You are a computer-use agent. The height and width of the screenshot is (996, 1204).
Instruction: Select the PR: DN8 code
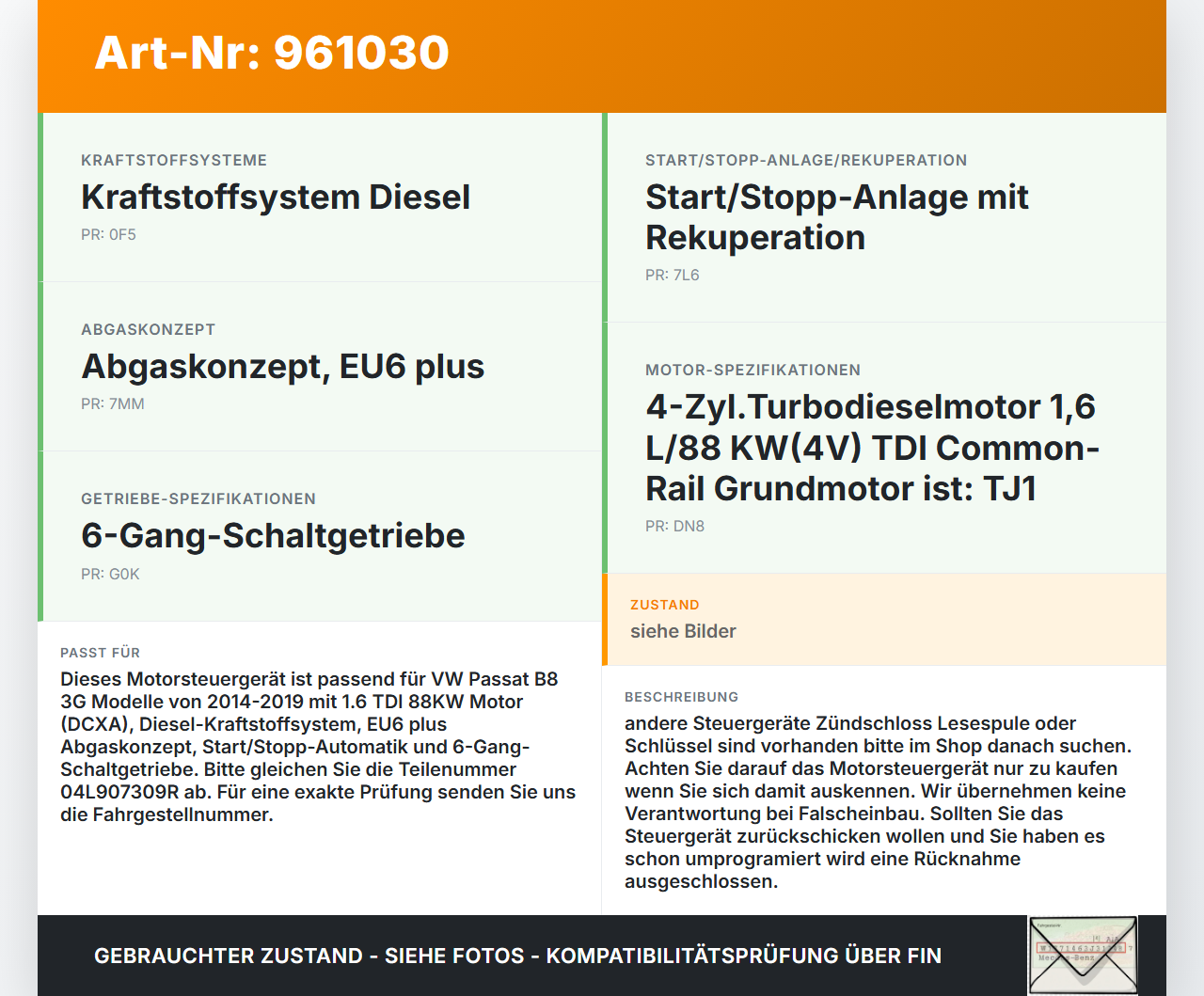point(673,526)
